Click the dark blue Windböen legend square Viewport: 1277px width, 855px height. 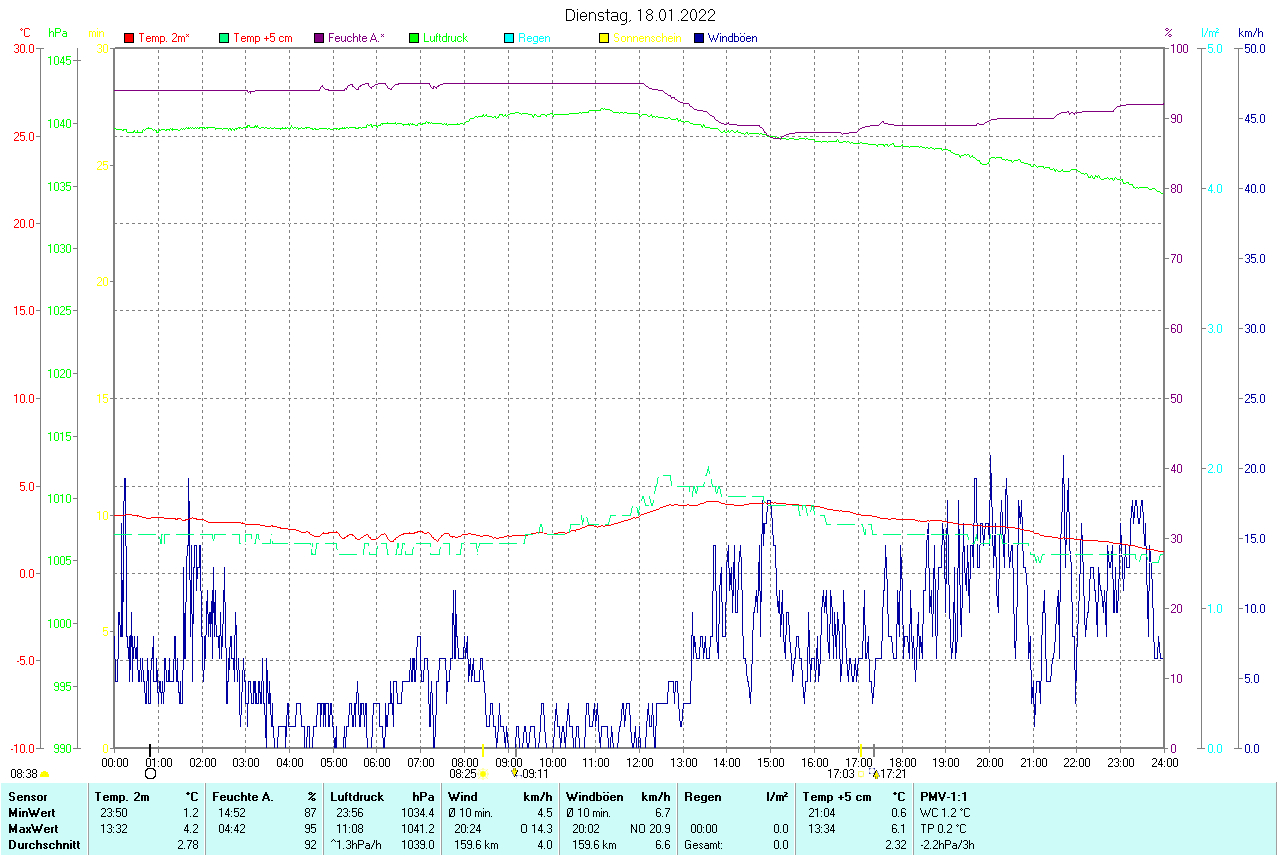(x=699, y=38)
